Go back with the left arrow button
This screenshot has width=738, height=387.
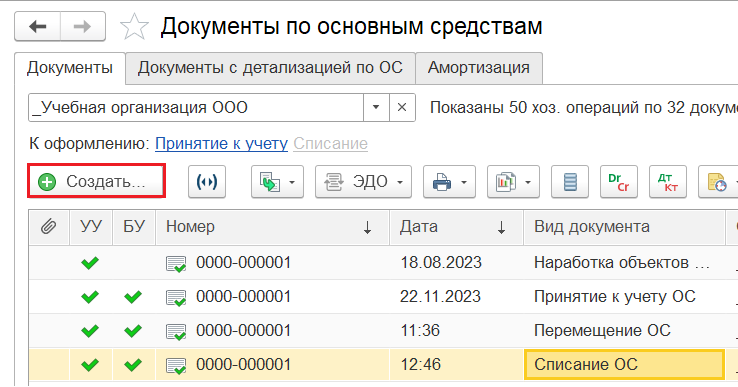tap(38, 27)
